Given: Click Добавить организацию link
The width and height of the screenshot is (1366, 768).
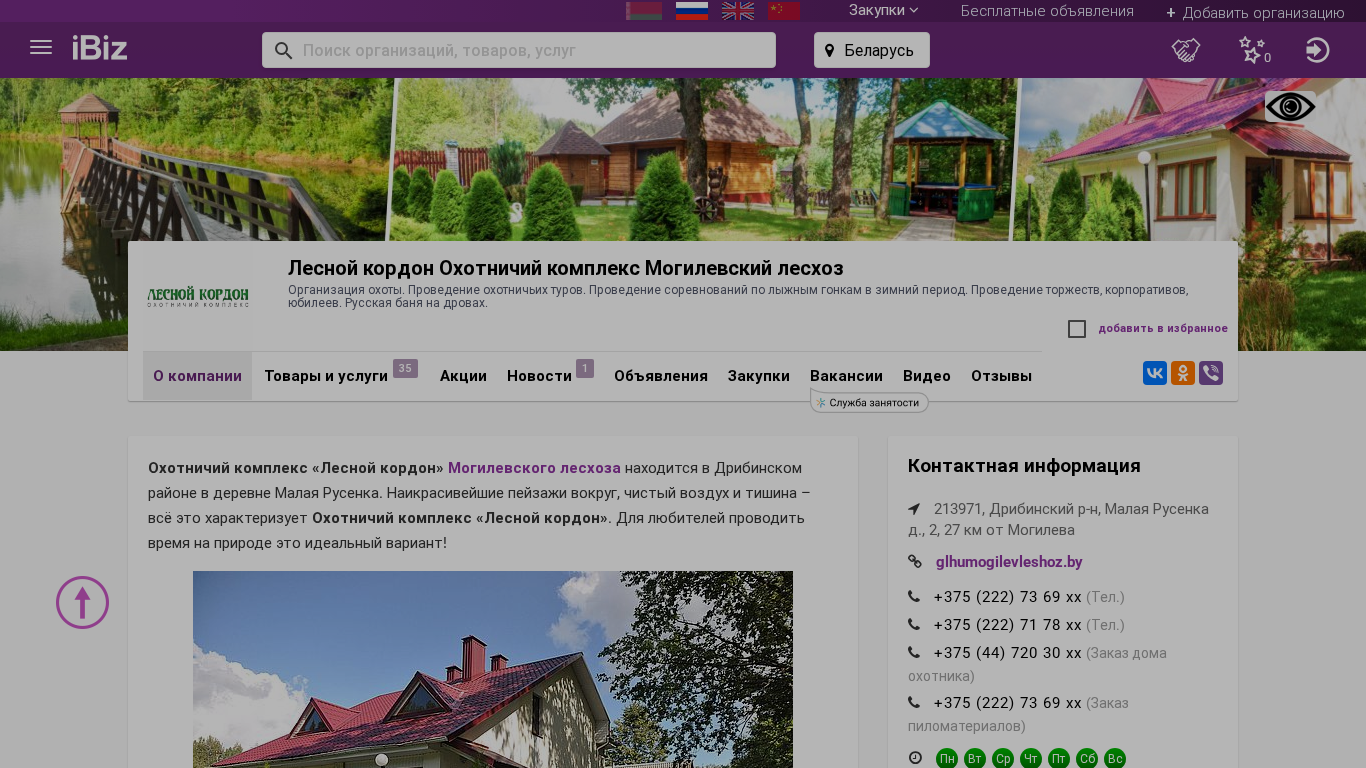Looking at the screenshot, I should (x=1255, y=12).
